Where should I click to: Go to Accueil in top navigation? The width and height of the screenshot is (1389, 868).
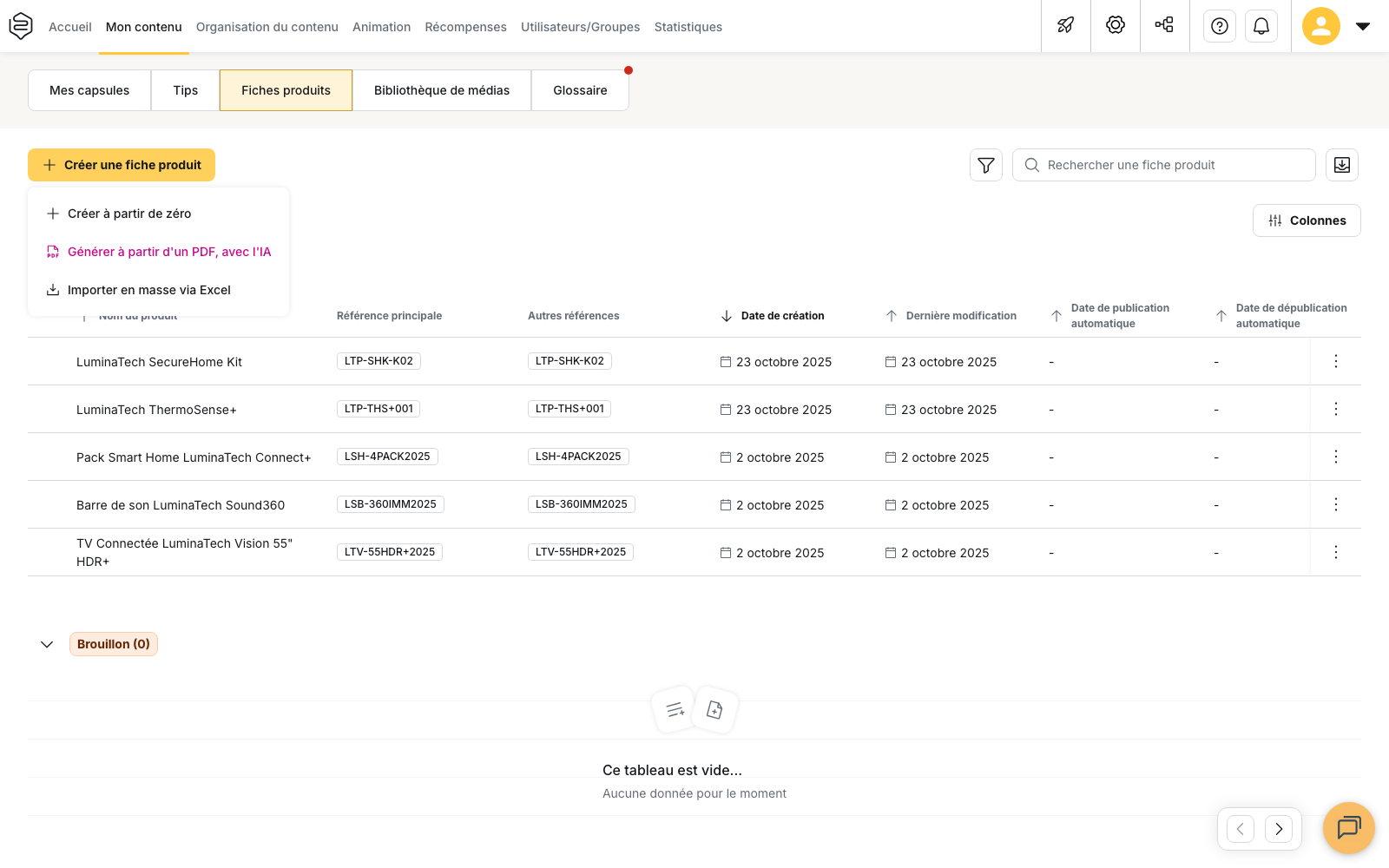(x=70, y=27)
